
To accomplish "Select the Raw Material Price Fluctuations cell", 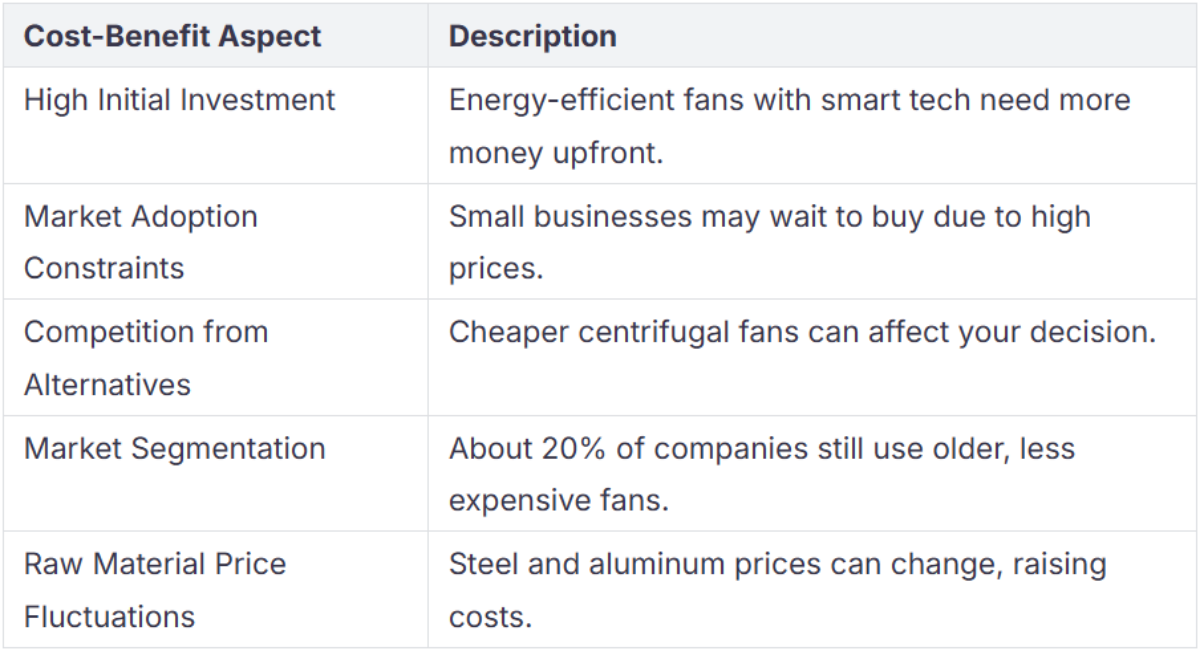I will 155,590.
